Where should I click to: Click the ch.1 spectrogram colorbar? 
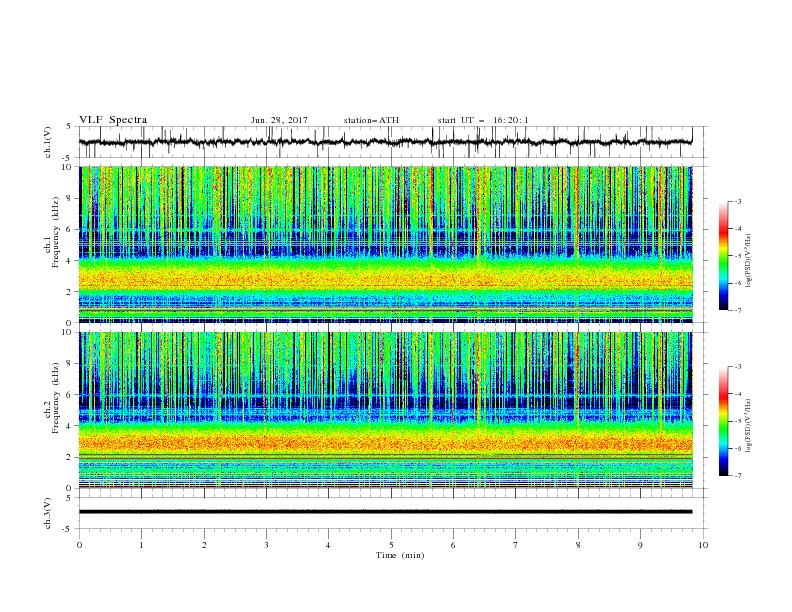click(x=724, y=256)
